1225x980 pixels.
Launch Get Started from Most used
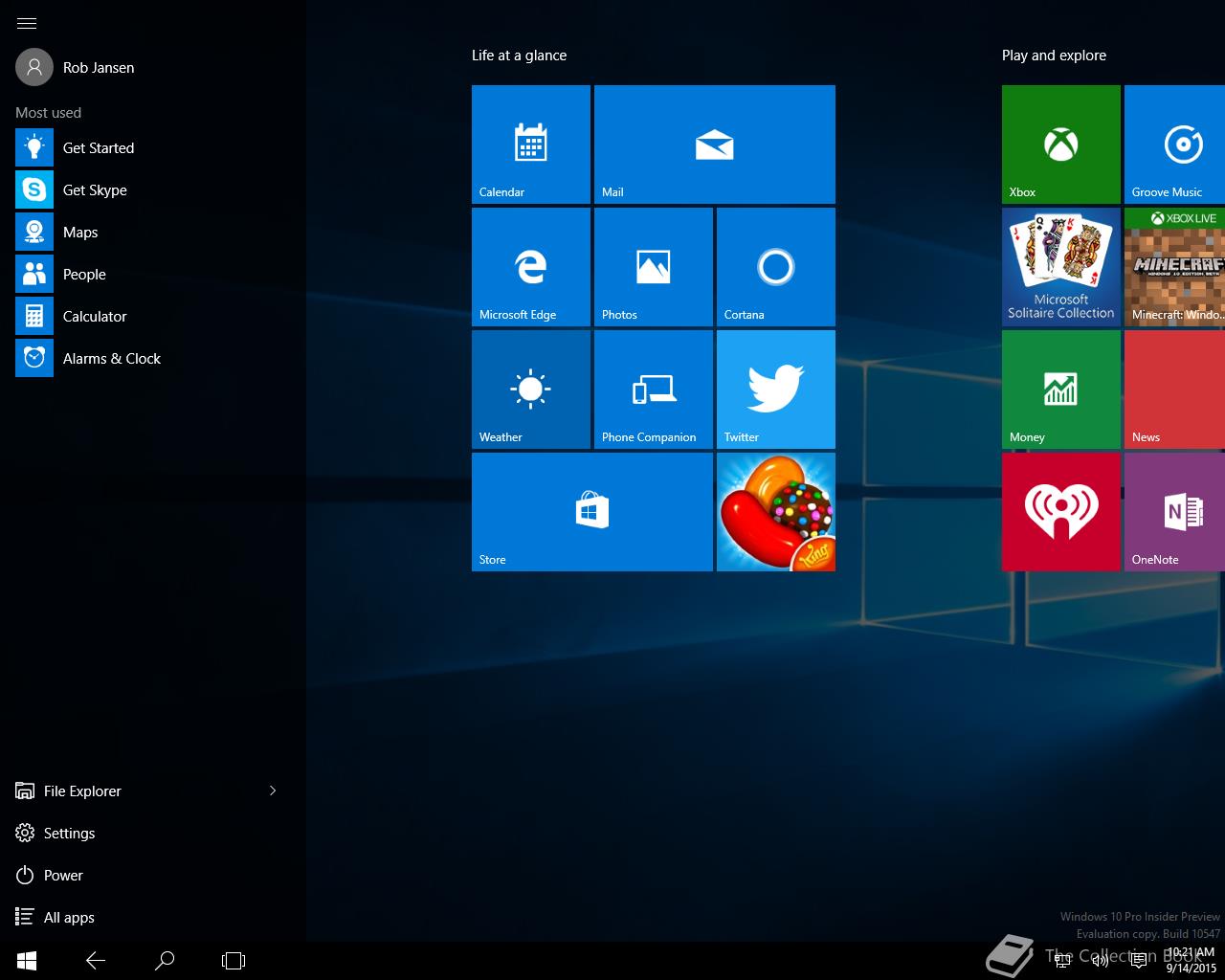pos(153,147)
